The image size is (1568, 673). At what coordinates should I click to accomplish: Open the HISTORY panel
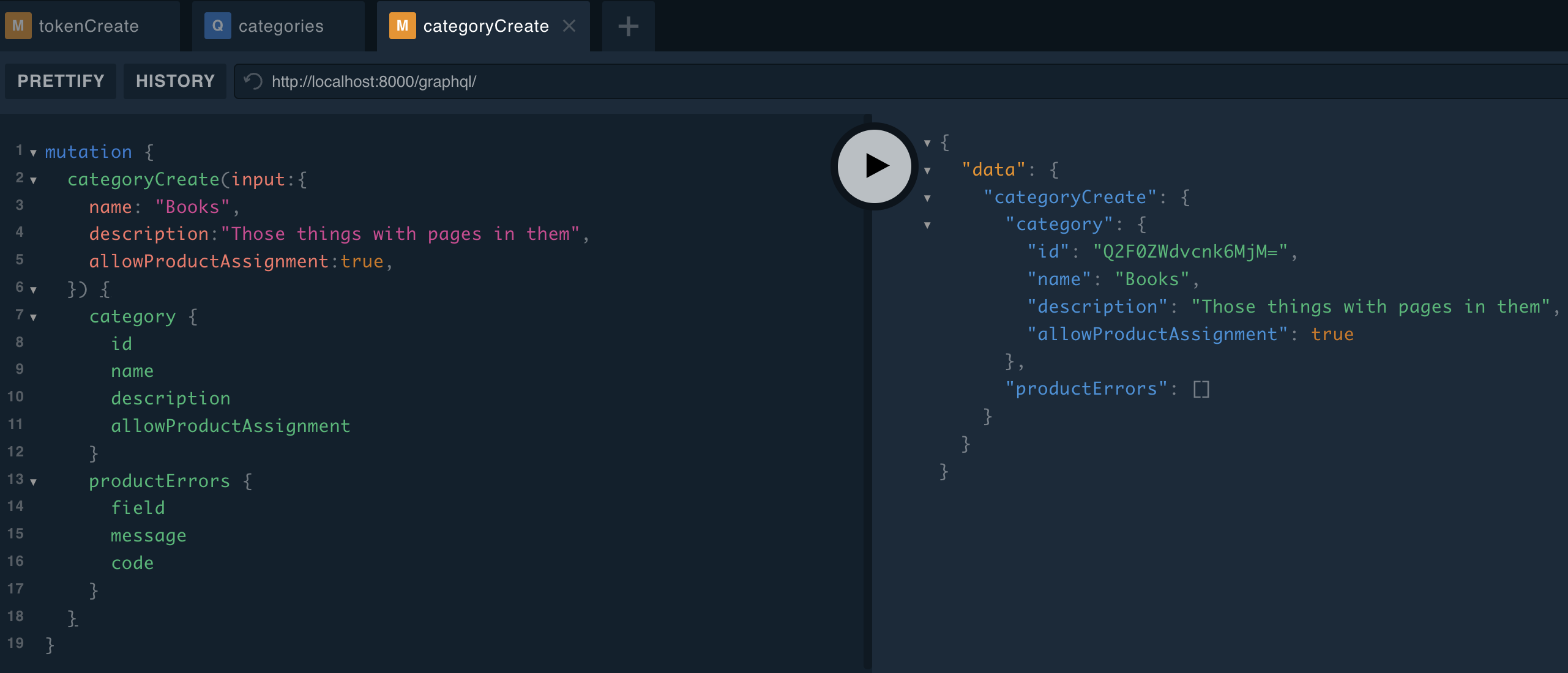click(x=175, y=81)
